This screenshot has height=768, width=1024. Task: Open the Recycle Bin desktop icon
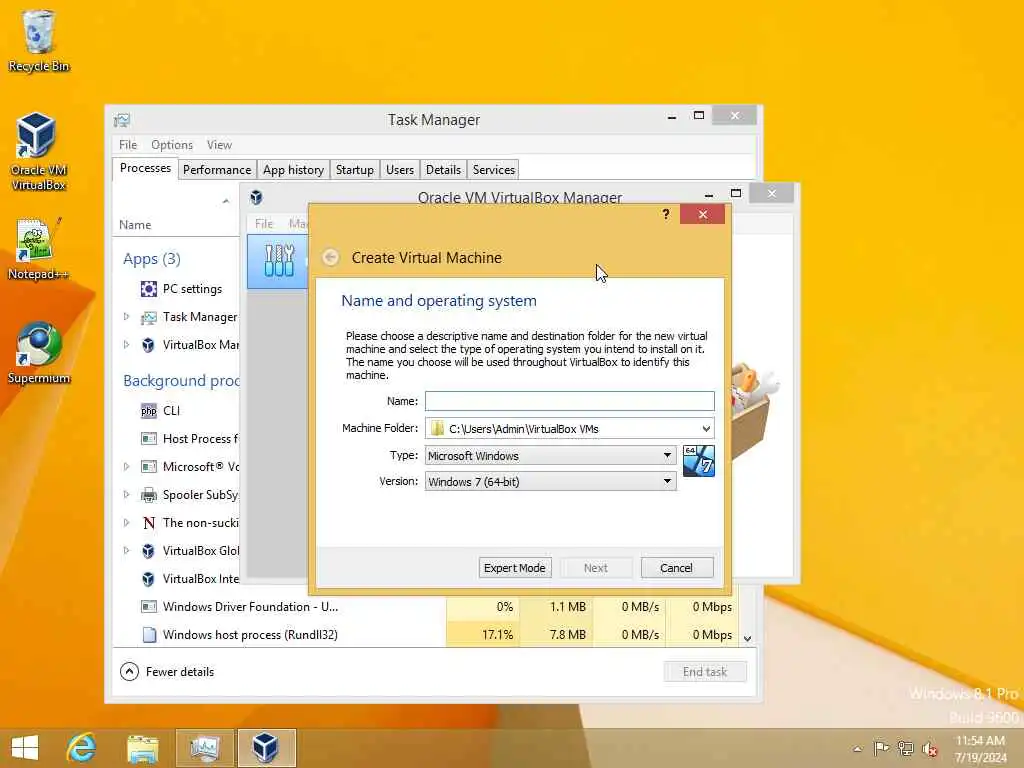(39, 40)
